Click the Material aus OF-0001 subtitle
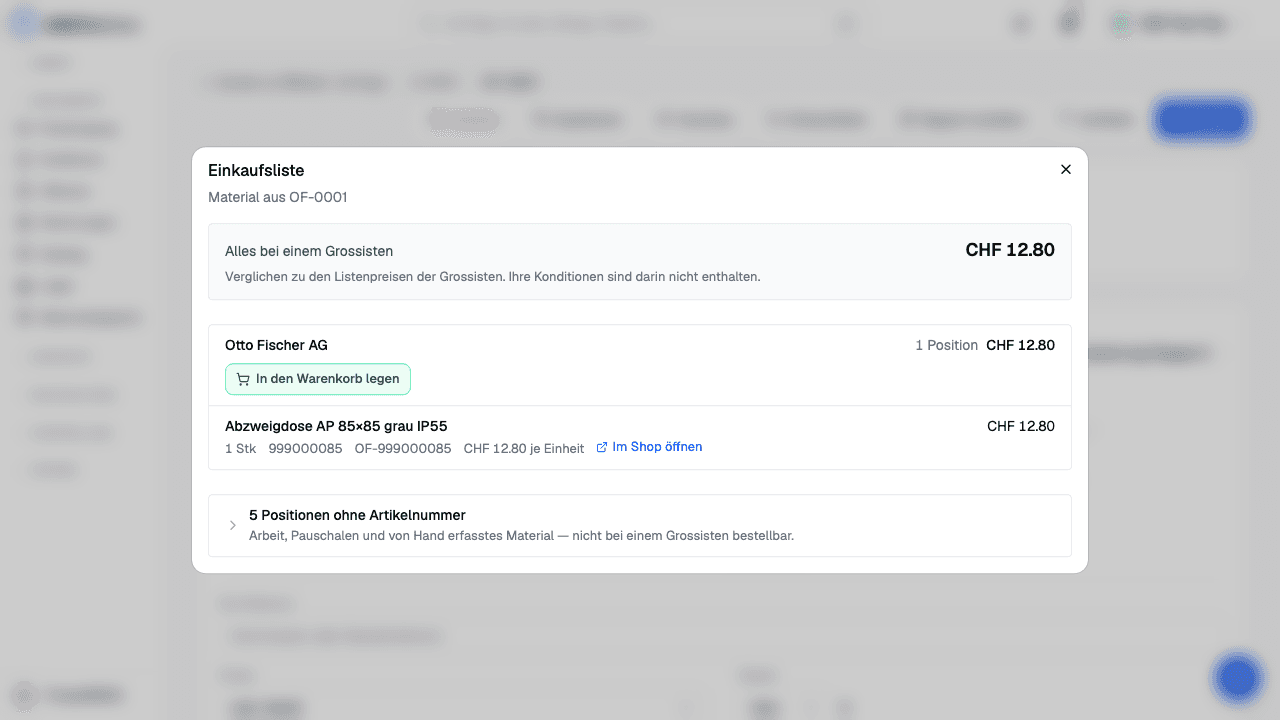 pos(278,197)
